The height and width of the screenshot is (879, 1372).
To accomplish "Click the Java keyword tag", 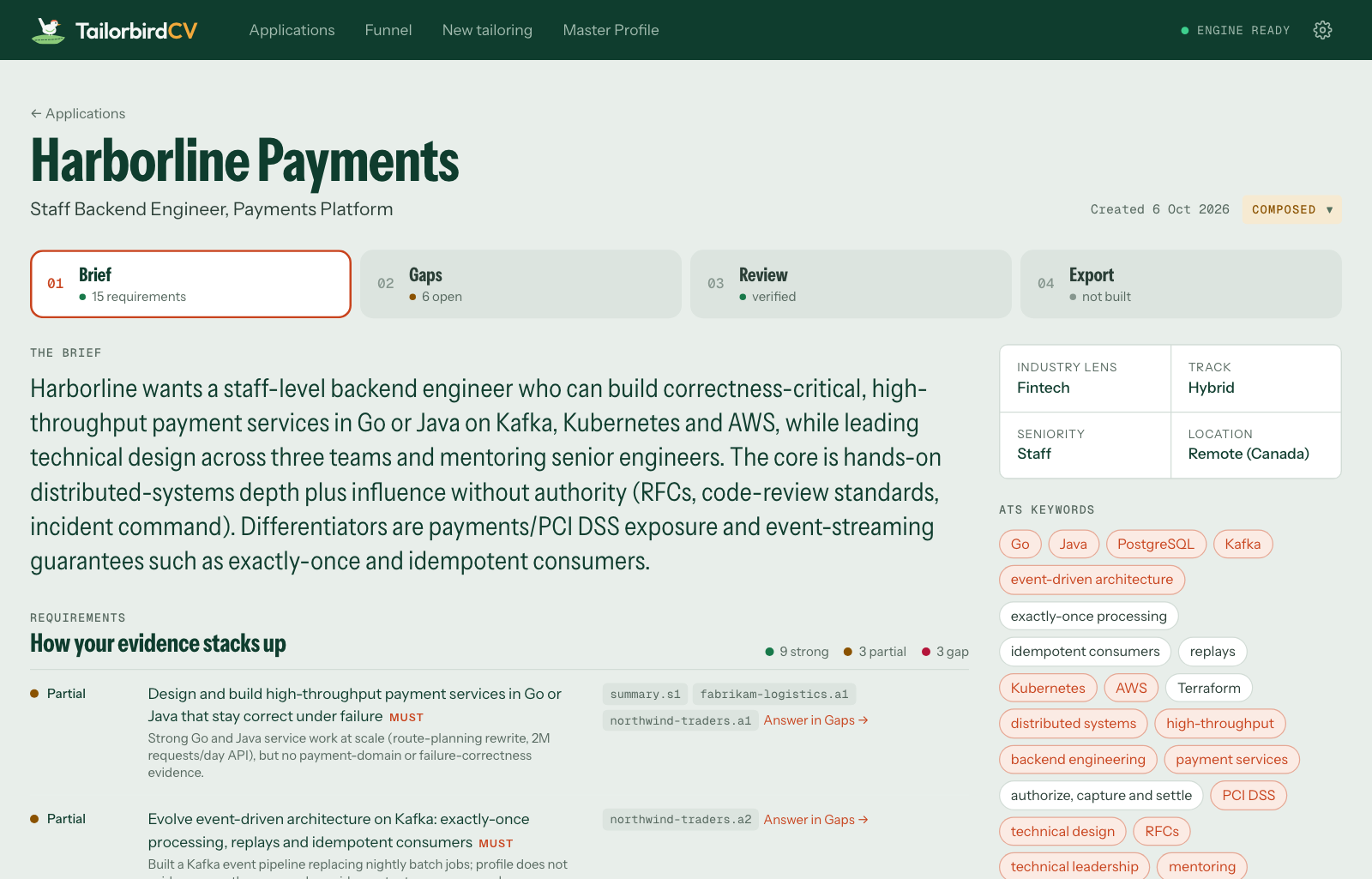I will [x=1074, y=545].
